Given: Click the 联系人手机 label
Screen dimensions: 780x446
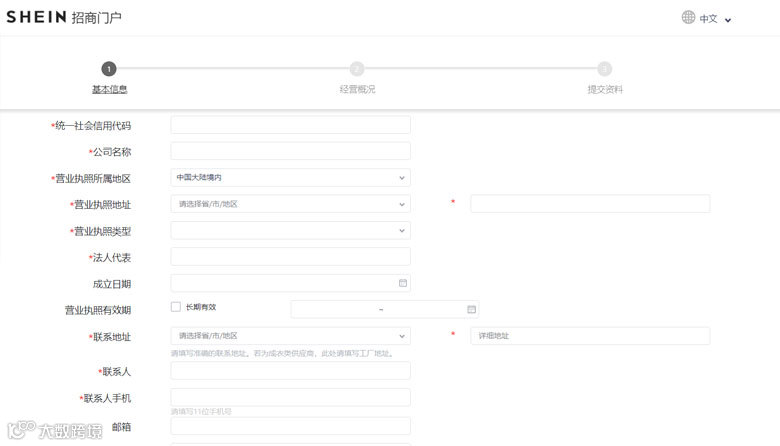Looking at the screenshot, I should click(107, 398).
